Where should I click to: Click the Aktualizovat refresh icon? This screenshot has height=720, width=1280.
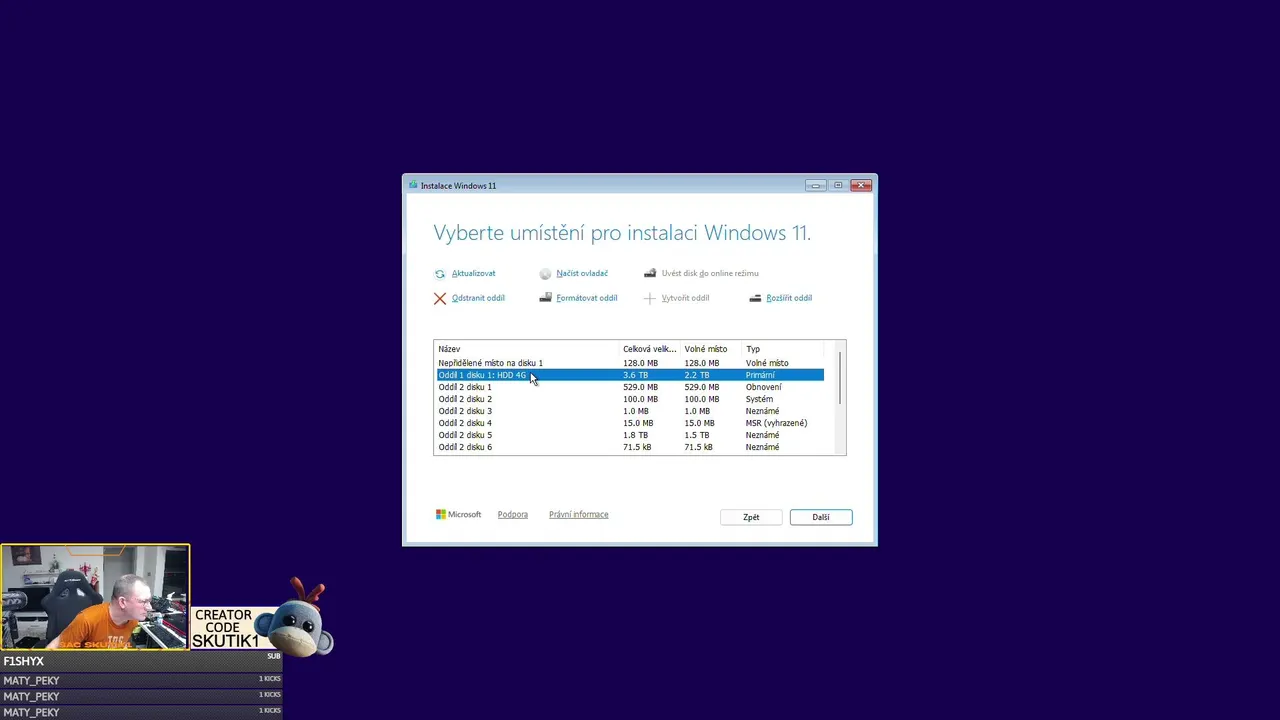440,273
